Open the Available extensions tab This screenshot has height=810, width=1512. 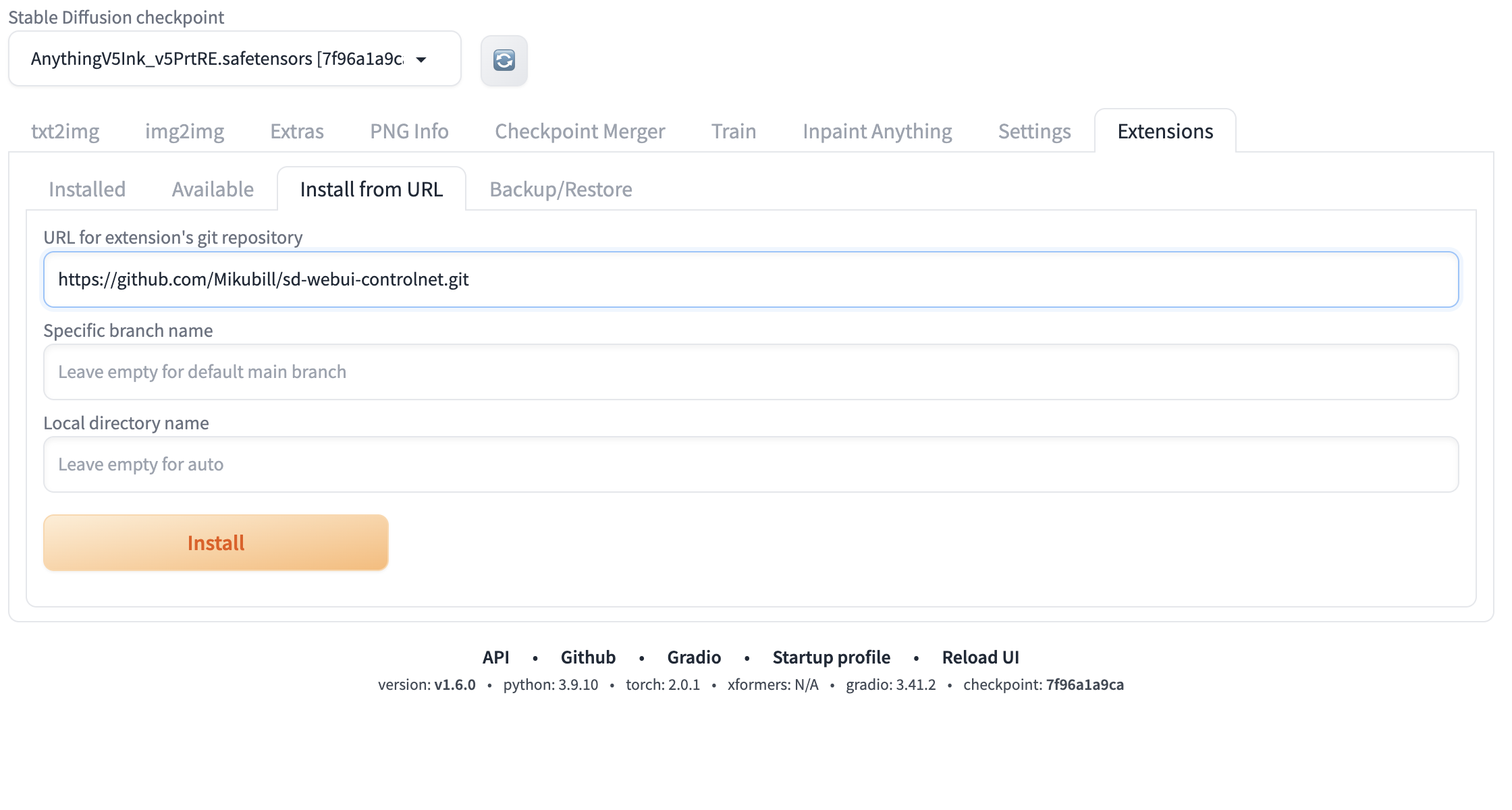pyautogui.click(x=213, y=189)
